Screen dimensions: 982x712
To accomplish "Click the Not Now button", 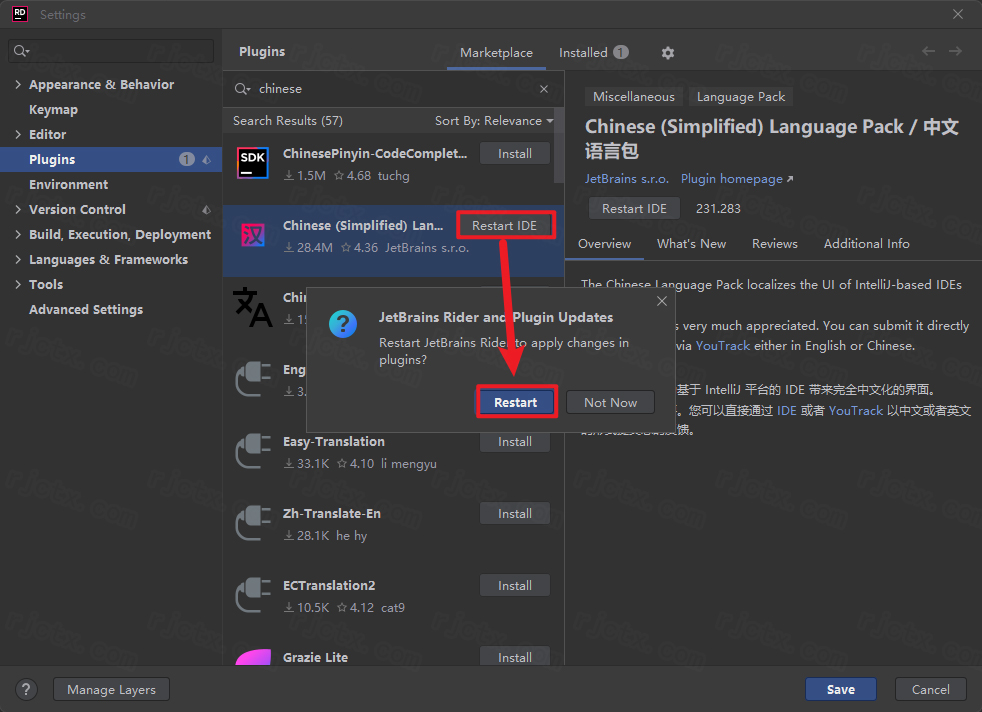I will point(610,403).
